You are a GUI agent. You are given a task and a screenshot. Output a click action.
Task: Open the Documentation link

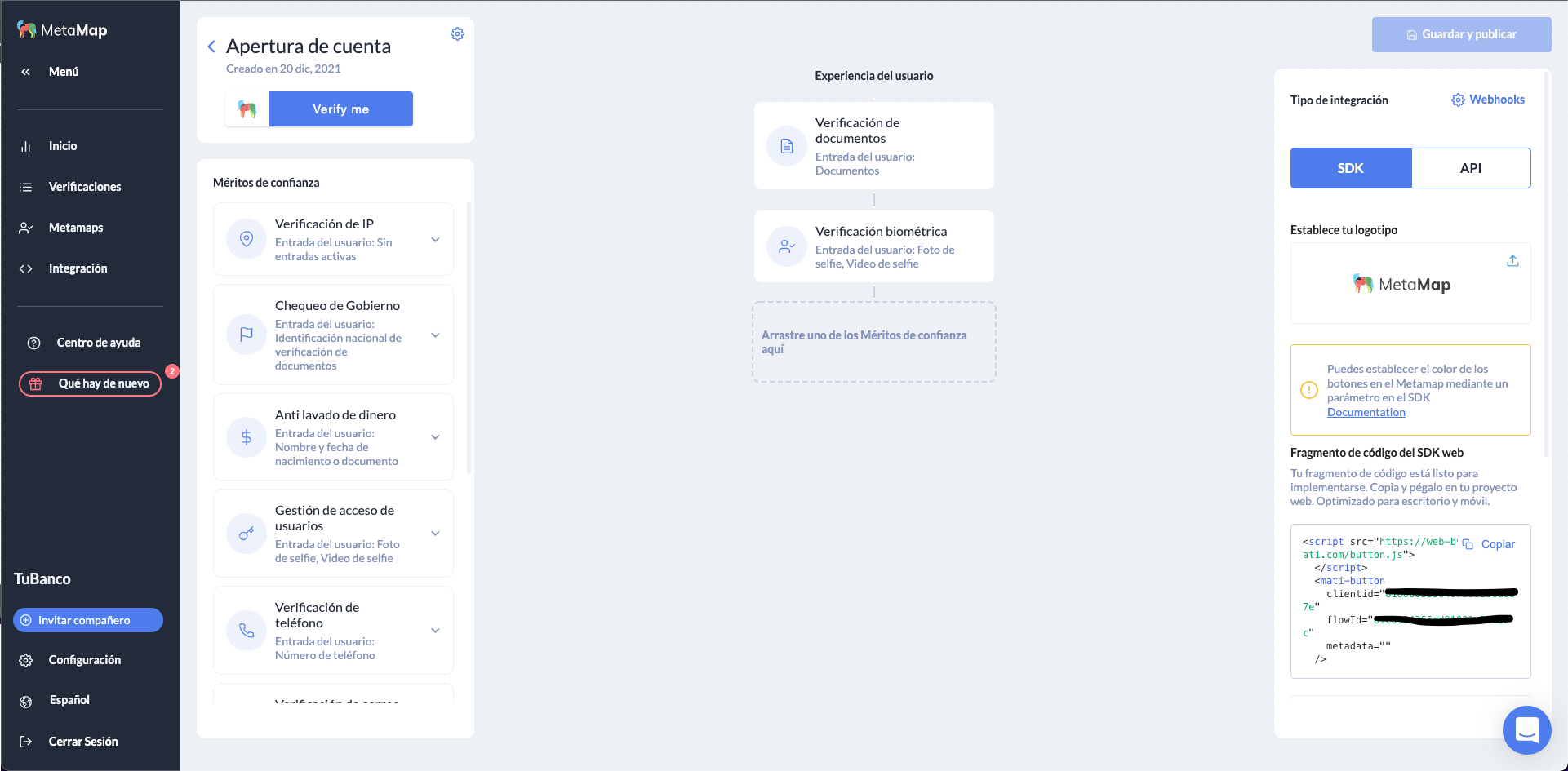(1365, 412)
